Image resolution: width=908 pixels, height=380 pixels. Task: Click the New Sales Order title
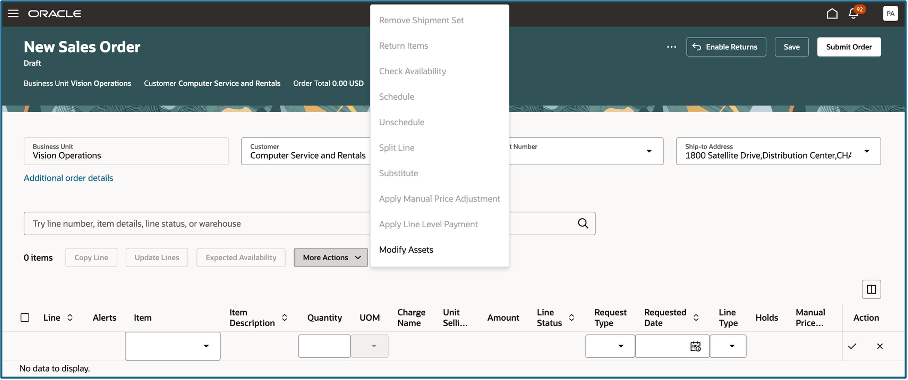click(x=82, y=47)
